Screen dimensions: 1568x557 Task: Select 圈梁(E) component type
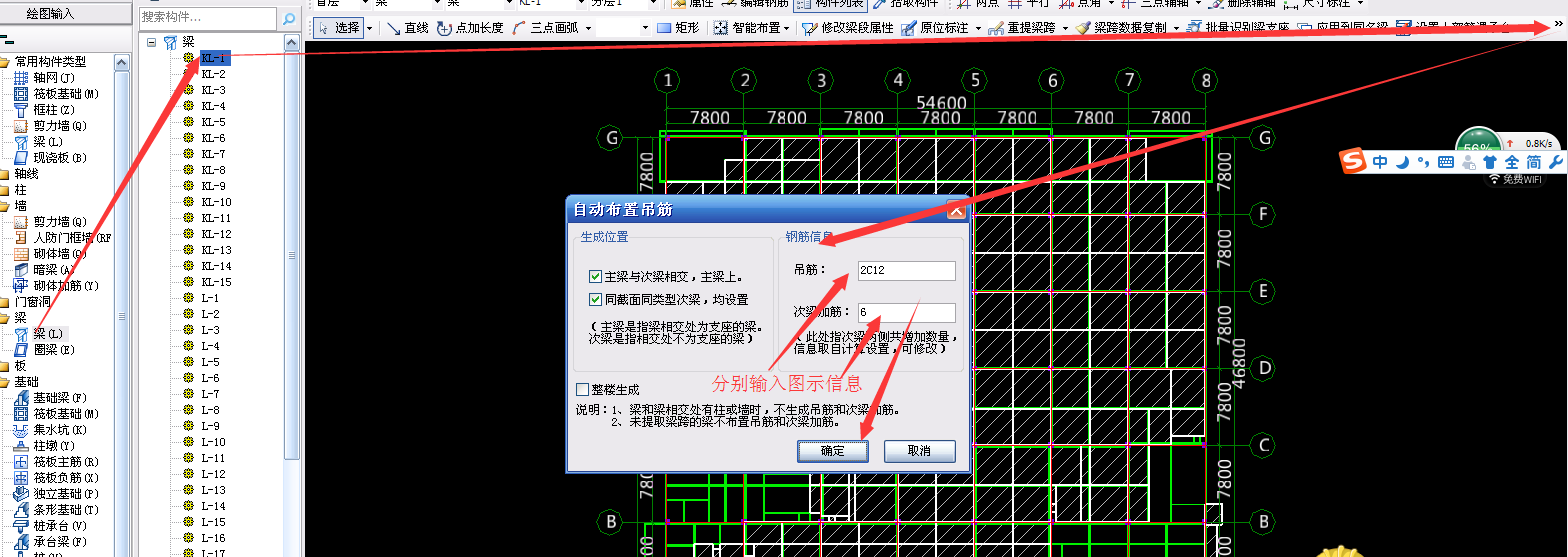tap(45, 350)
